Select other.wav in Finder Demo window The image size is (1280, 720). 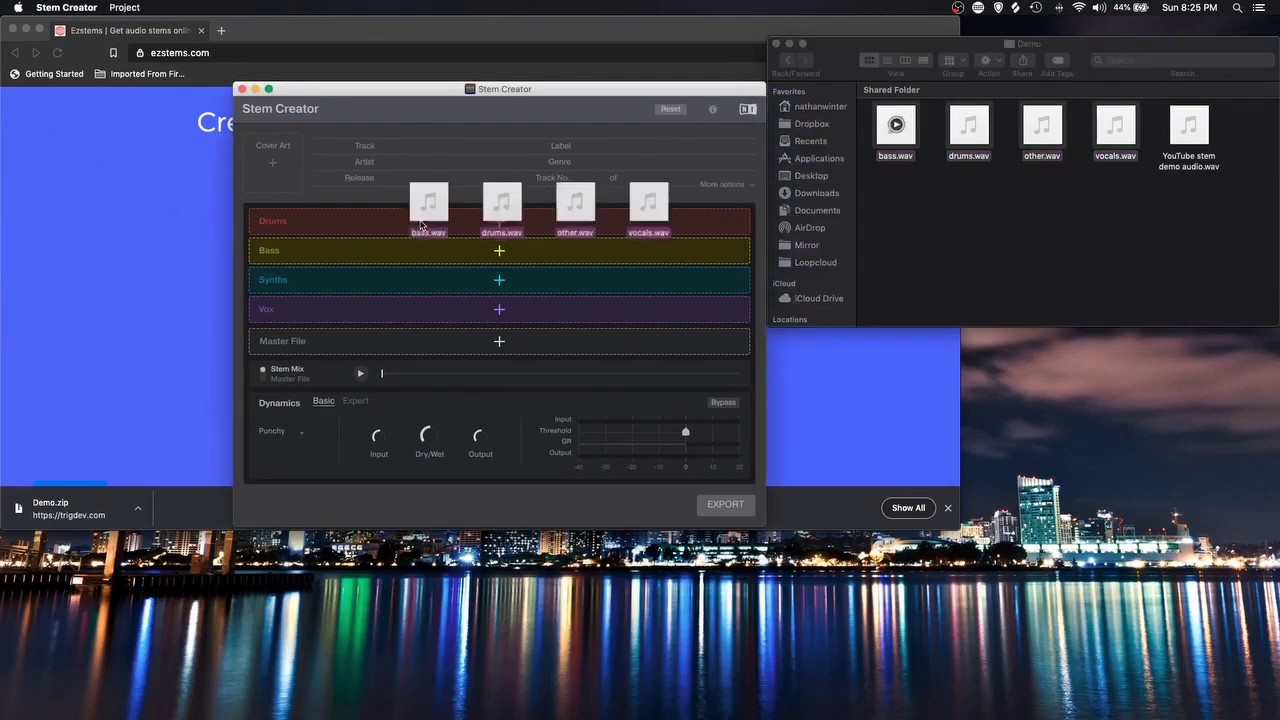coord(1042,133)
